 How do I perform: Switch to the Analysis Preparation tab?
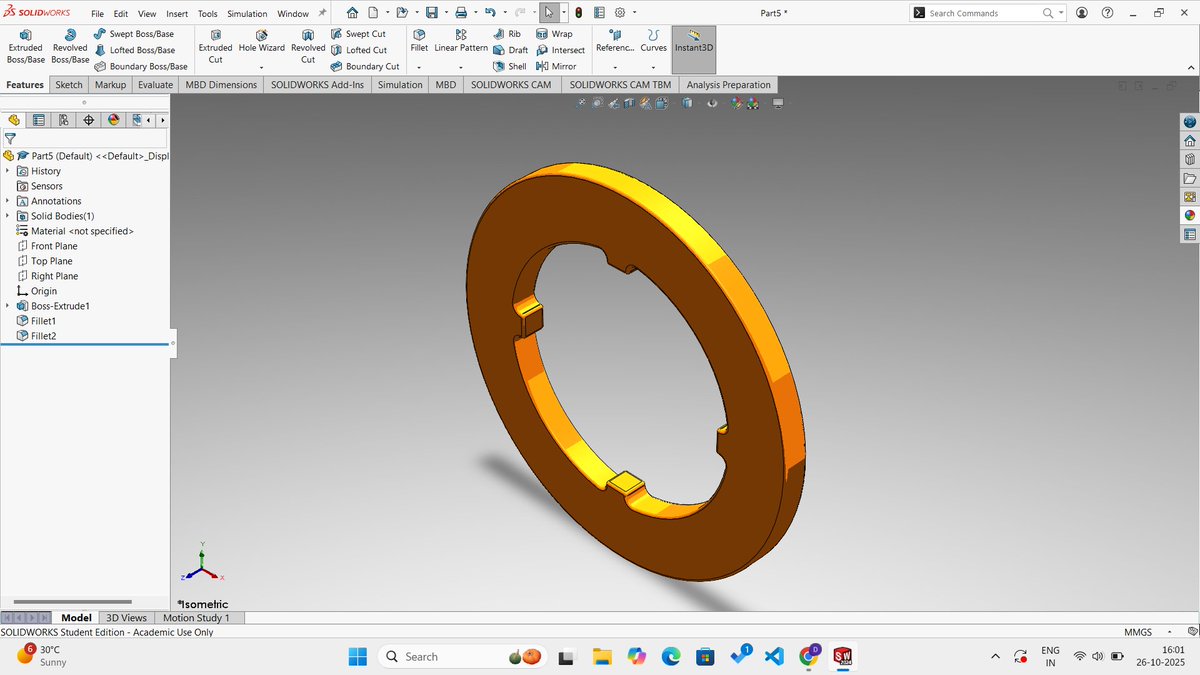click(729, 85)
